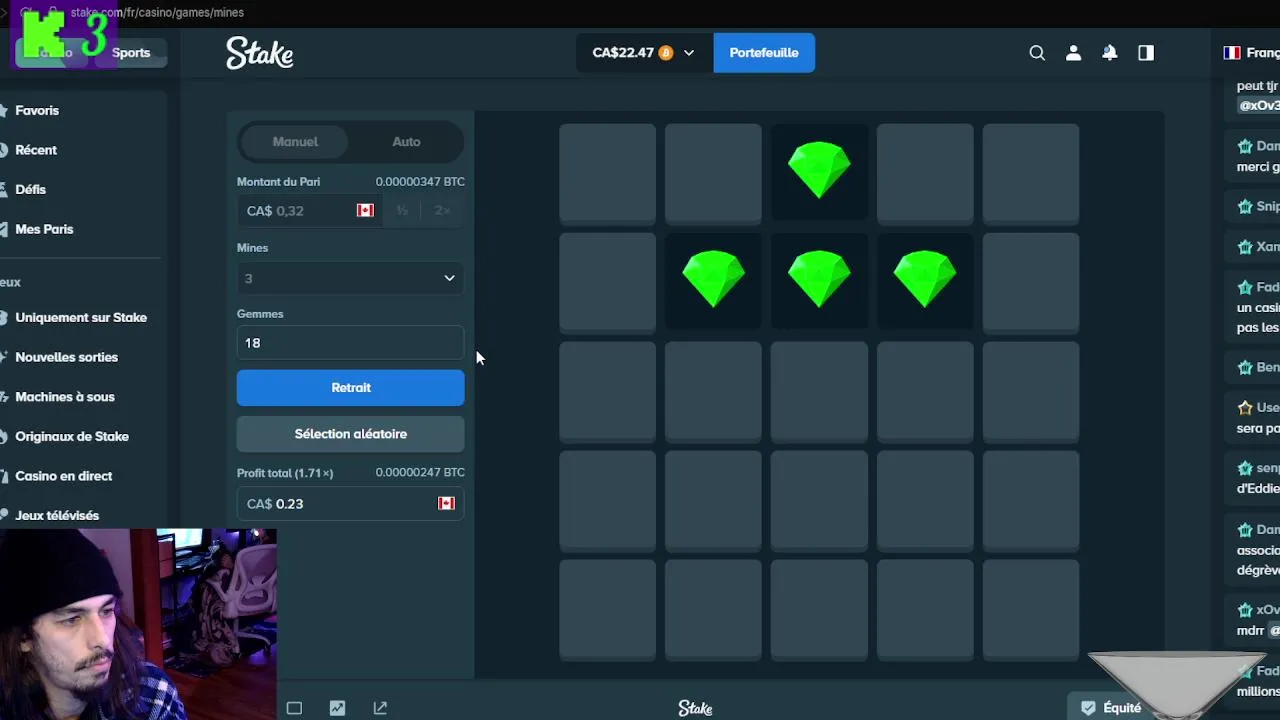Switch to the Sports tab
Screen dimensions: 1280x720
(x=131, y=53)
